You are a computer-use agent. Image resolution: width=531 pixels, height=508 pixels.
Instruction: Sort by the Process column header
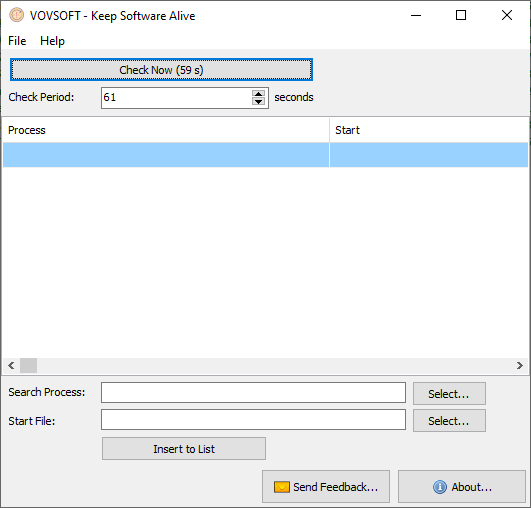tap(166, 130)
